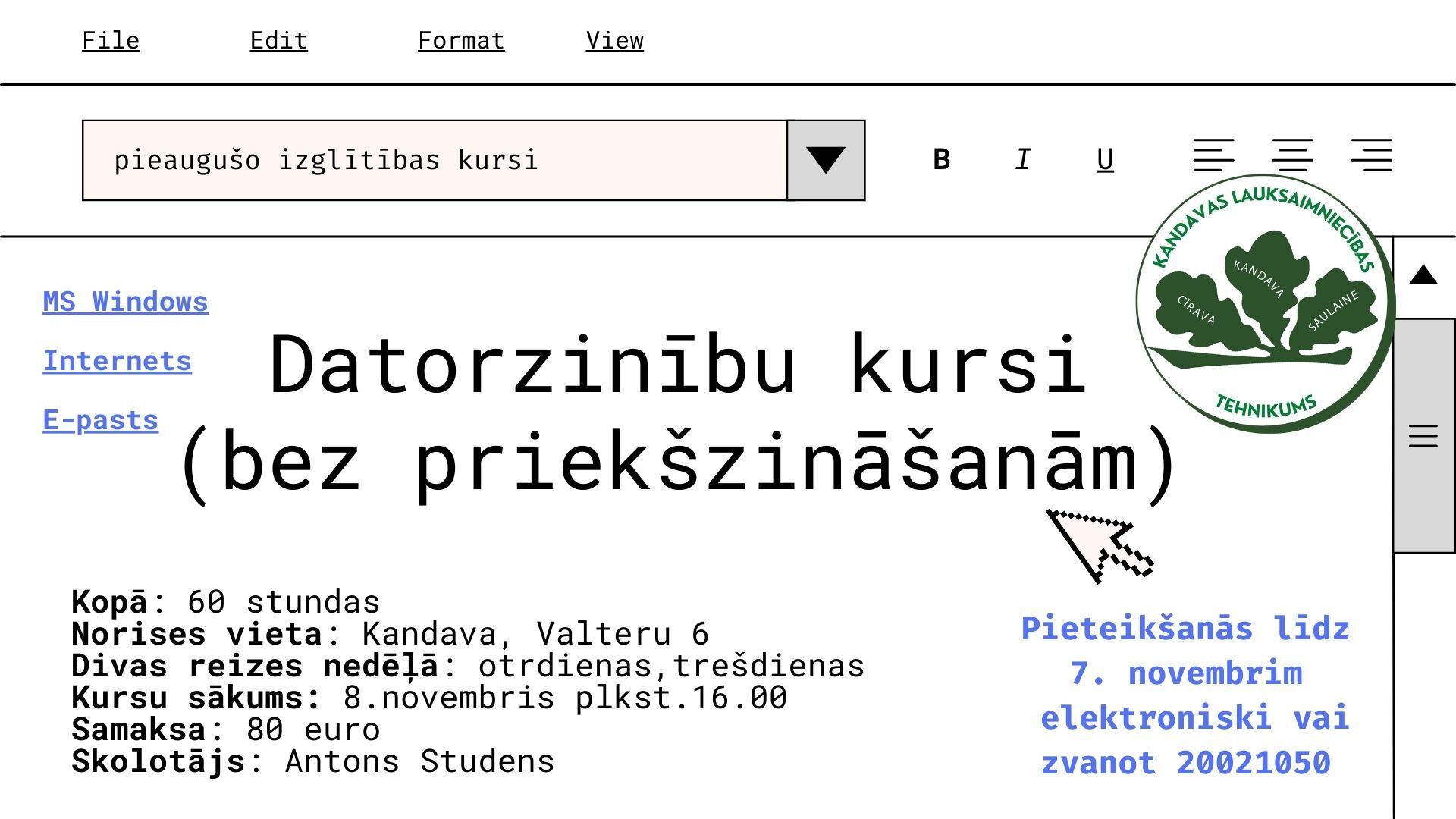Click the pixelated mouse cursor graphic
Screen dimensions: 1456x819
(x=1098, y=544)
